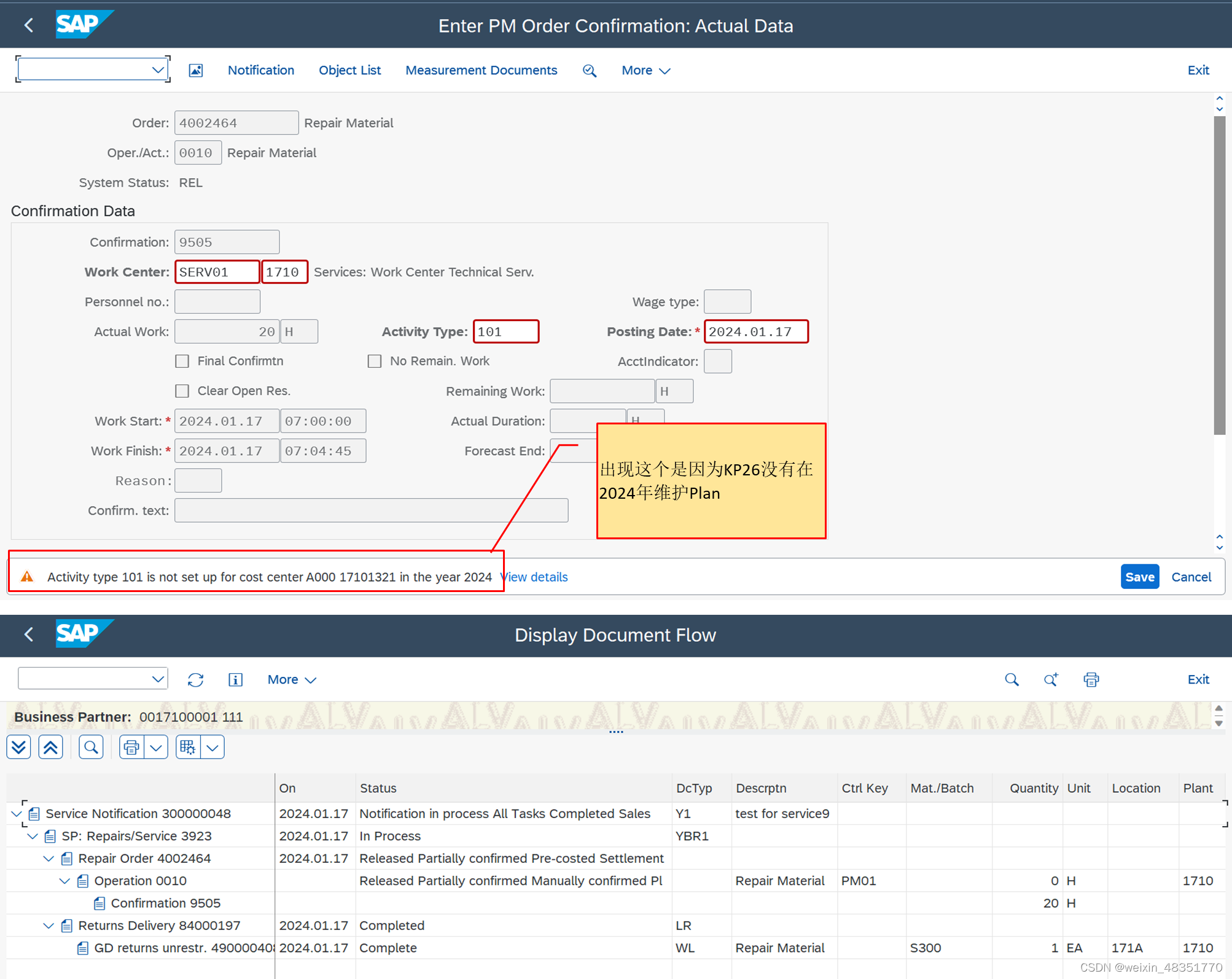
Task: Click the picture icon beside Notification
Action: click(195, 70)
